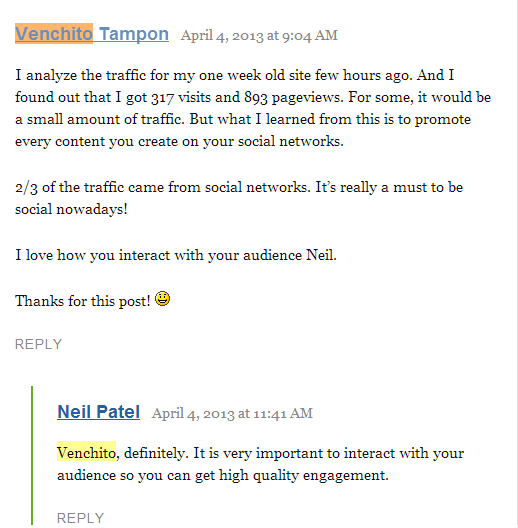Reply to Venchito Tampon's comment
The height and width of the screenshot is (528, 518).
click(x=38, y=344)
